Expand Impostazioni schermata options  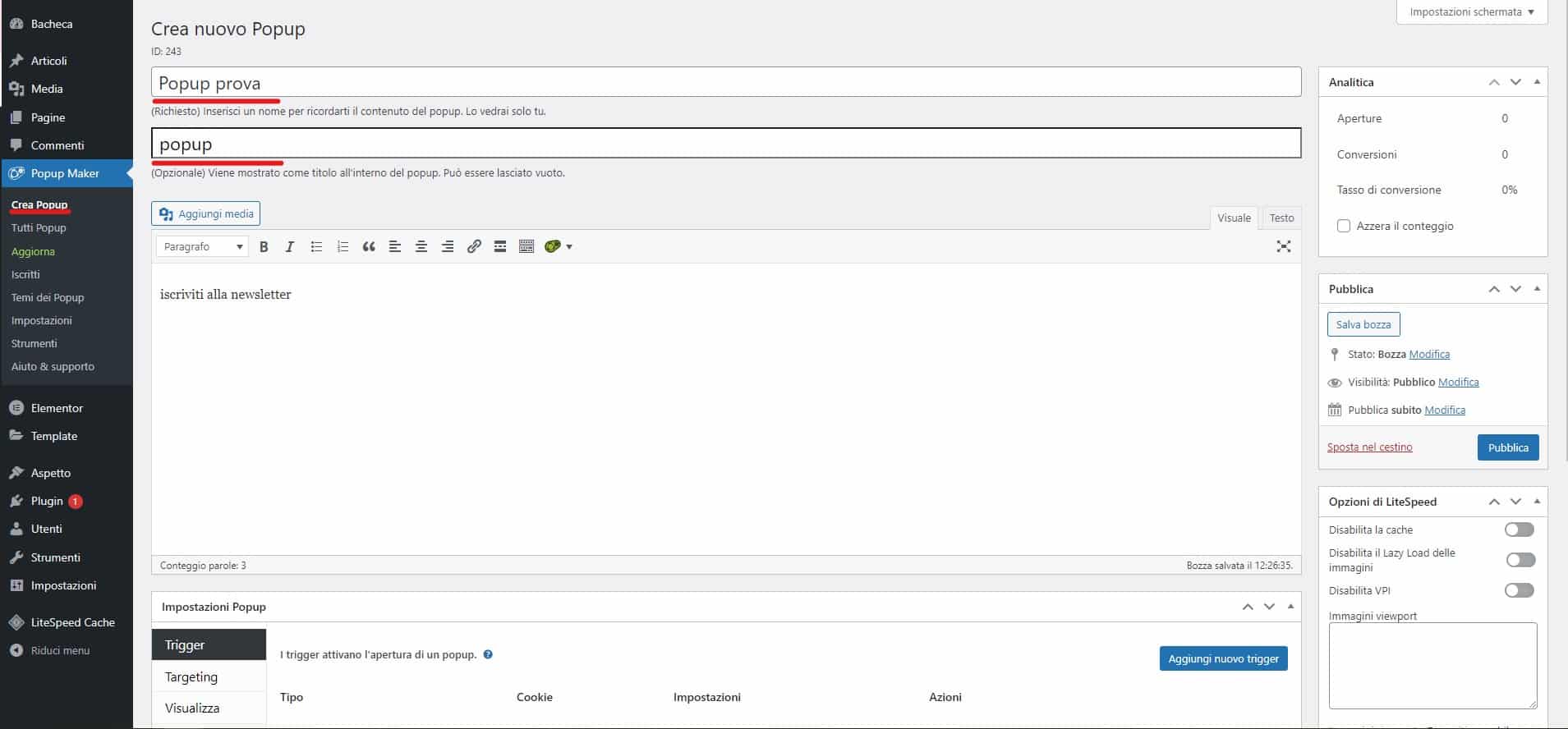(1472, 12)
